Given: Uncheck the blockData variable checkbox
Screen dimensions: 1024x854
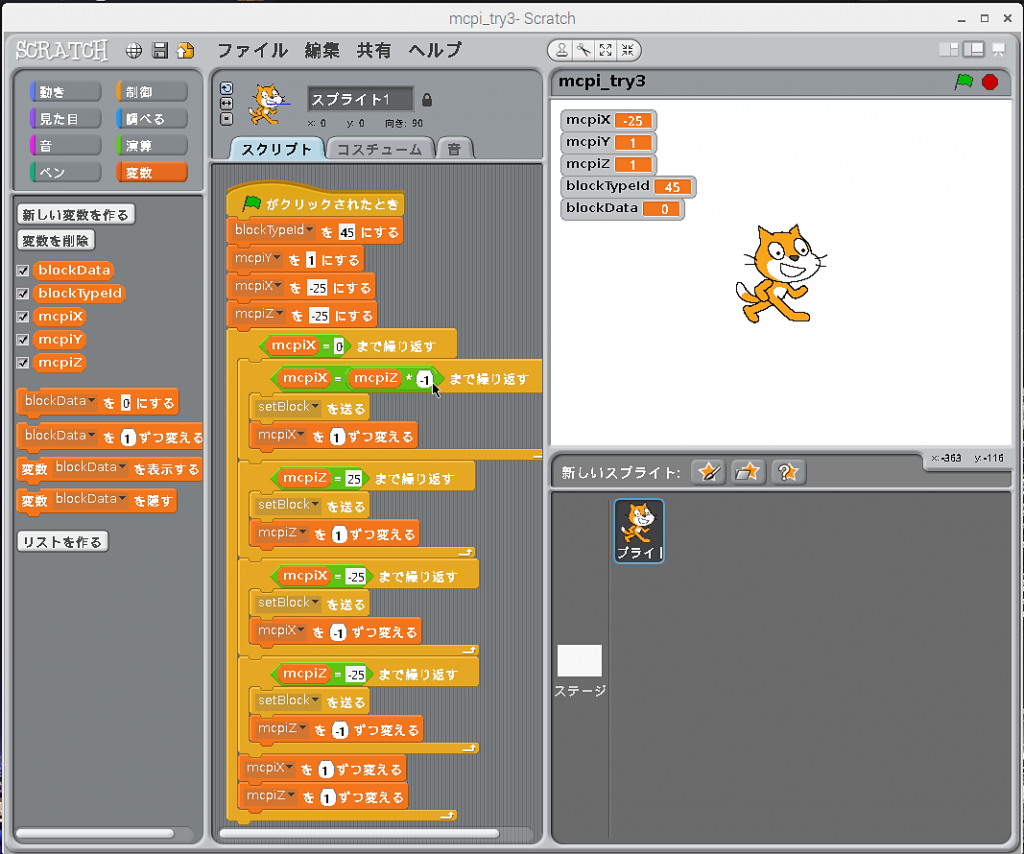Looking at the screenshot, I should (x=23, y=271).
